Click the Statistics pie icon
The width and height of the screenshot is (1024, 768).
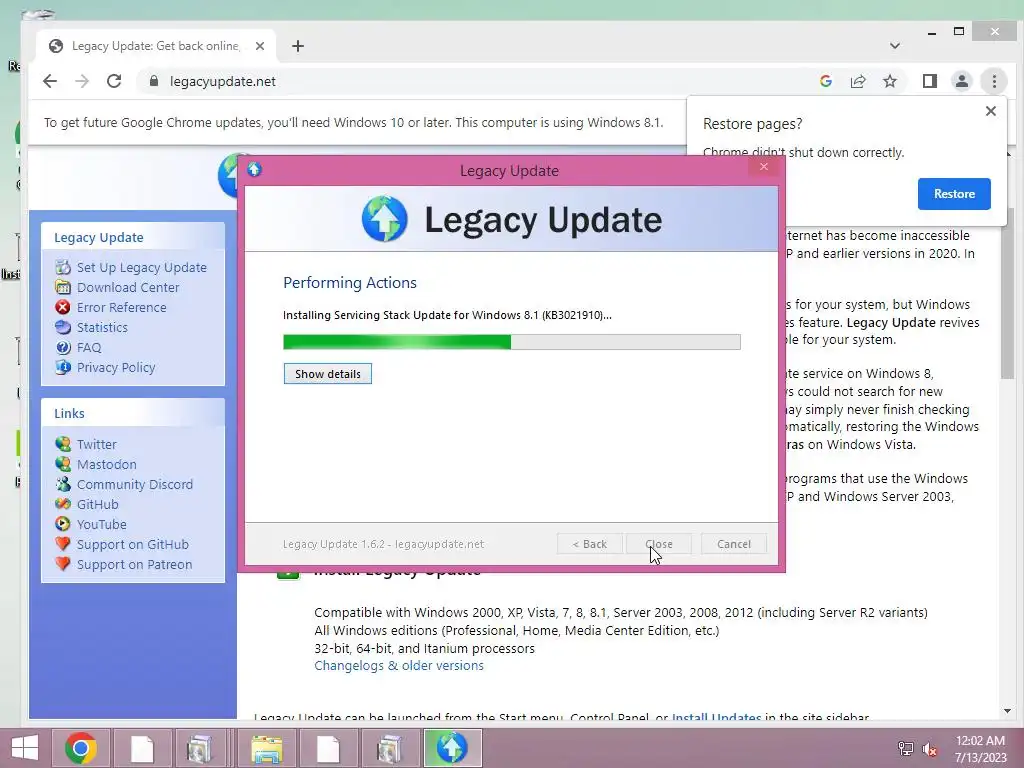tap(63, 327)
